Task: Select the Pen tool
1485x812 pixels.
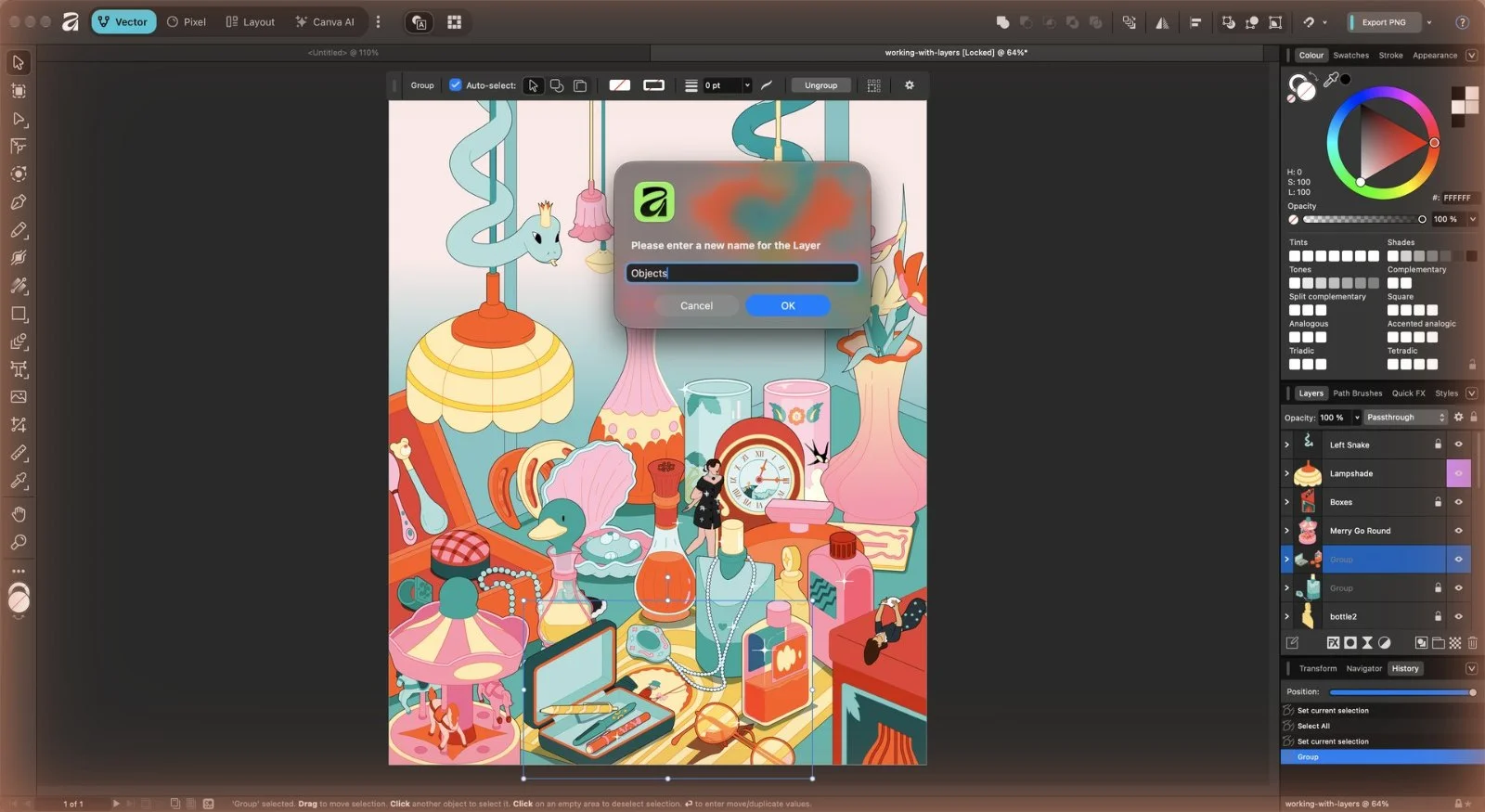Action: click(x=18, y=201)
